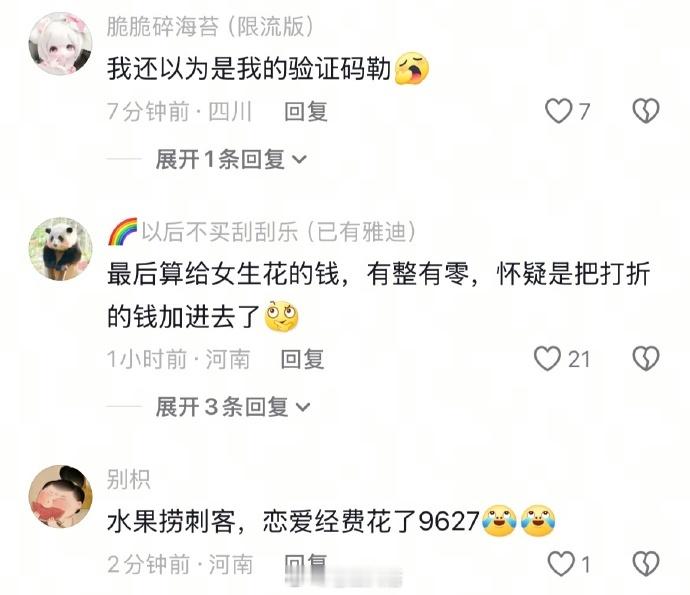Like the 验证码 comment with heart icon

pos(558,111)
